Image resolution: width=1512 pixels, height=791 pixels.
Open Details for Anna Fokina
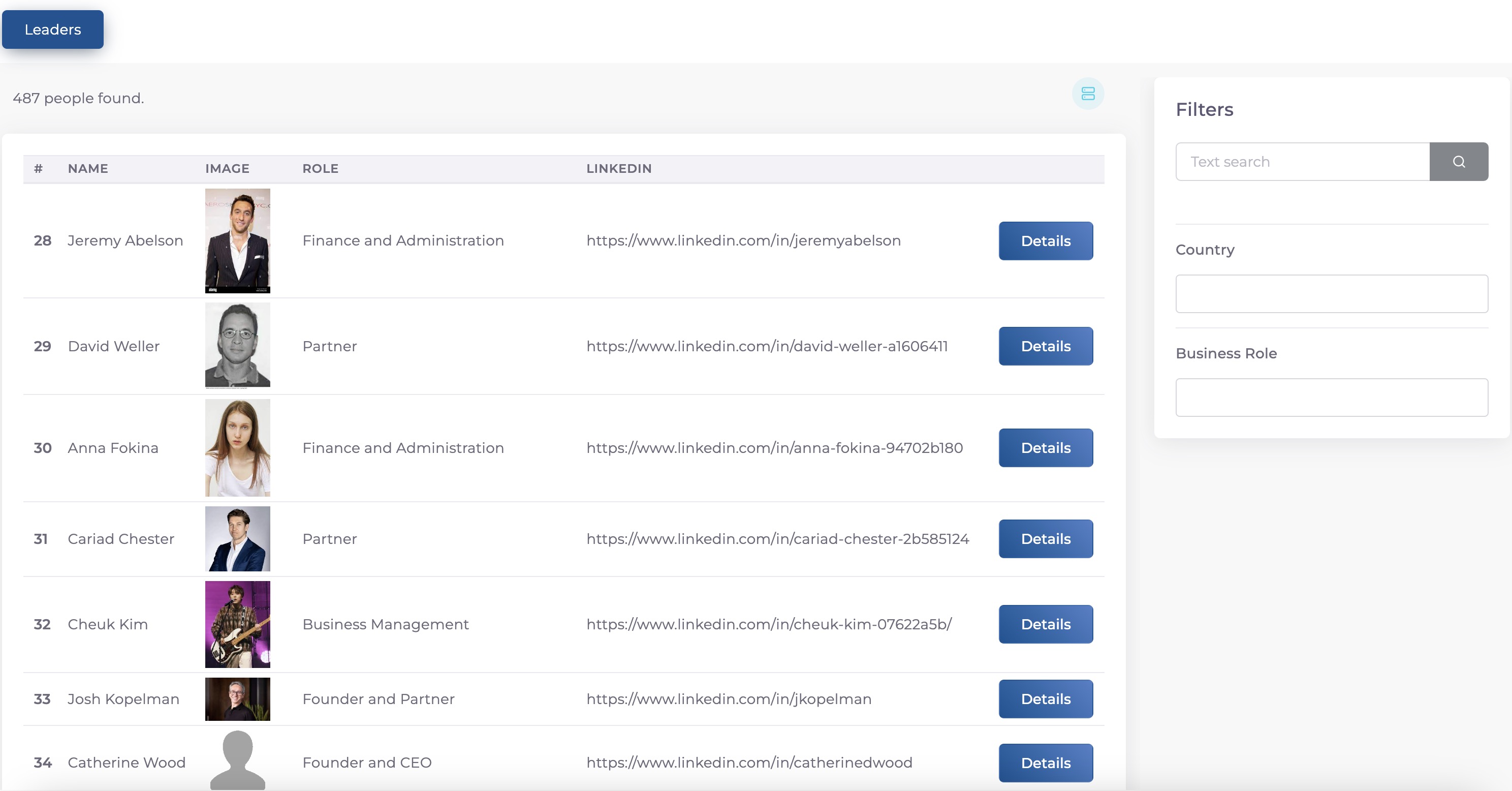(x=1046, y=447)
